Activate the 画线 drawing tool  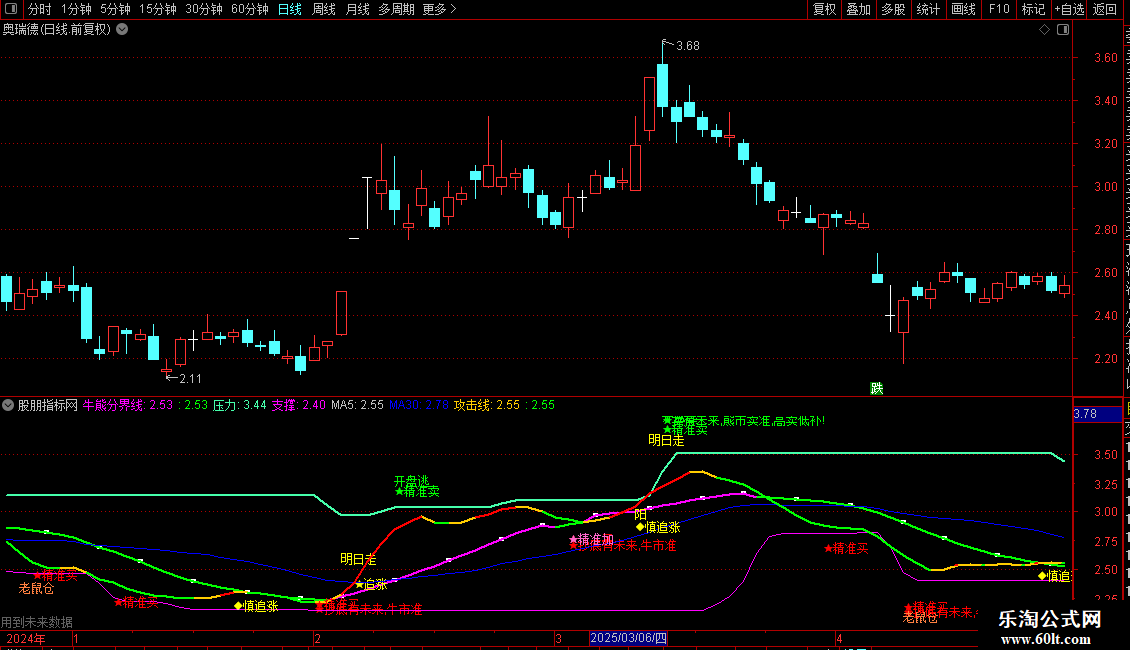pyautogui.click(x=964, y=9)
